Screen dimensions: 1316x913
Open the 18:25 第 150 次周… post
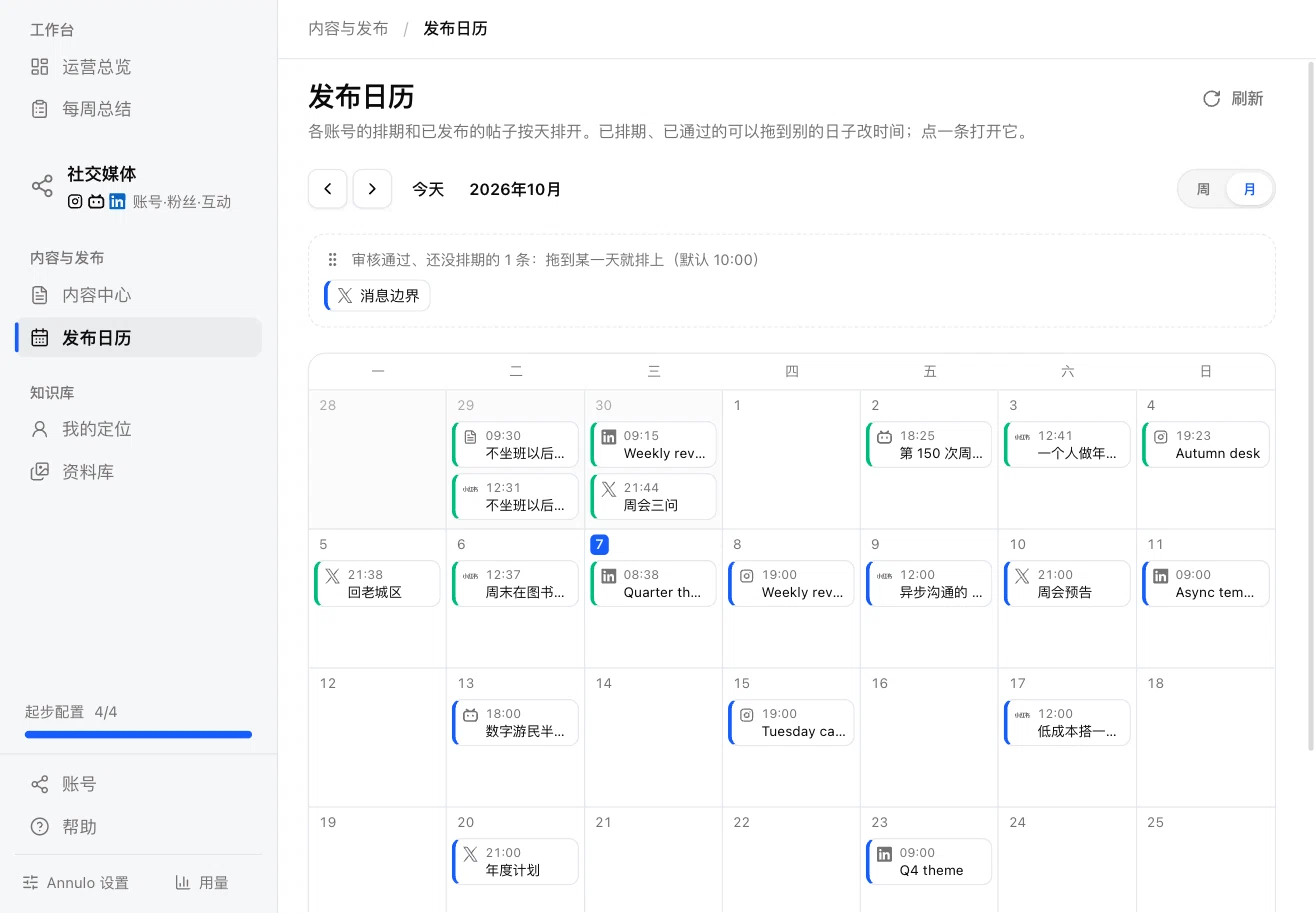point(929,444)
